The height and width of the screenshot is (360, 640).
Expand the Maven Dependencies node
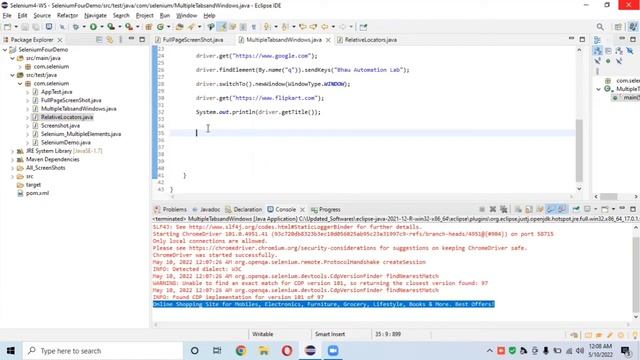coord(13,160)
